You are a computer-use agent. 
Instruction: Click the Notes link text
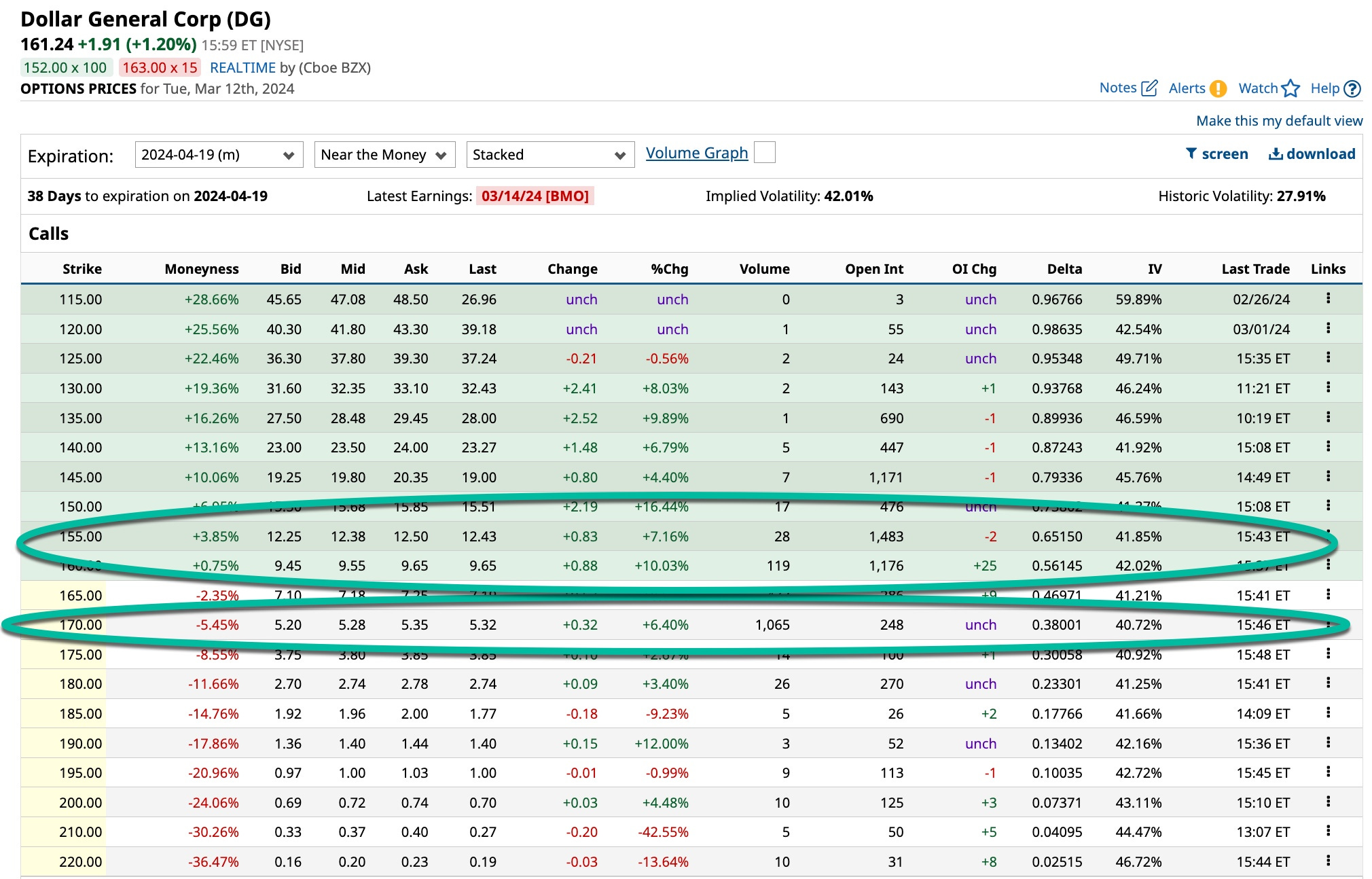[1118, 88]
